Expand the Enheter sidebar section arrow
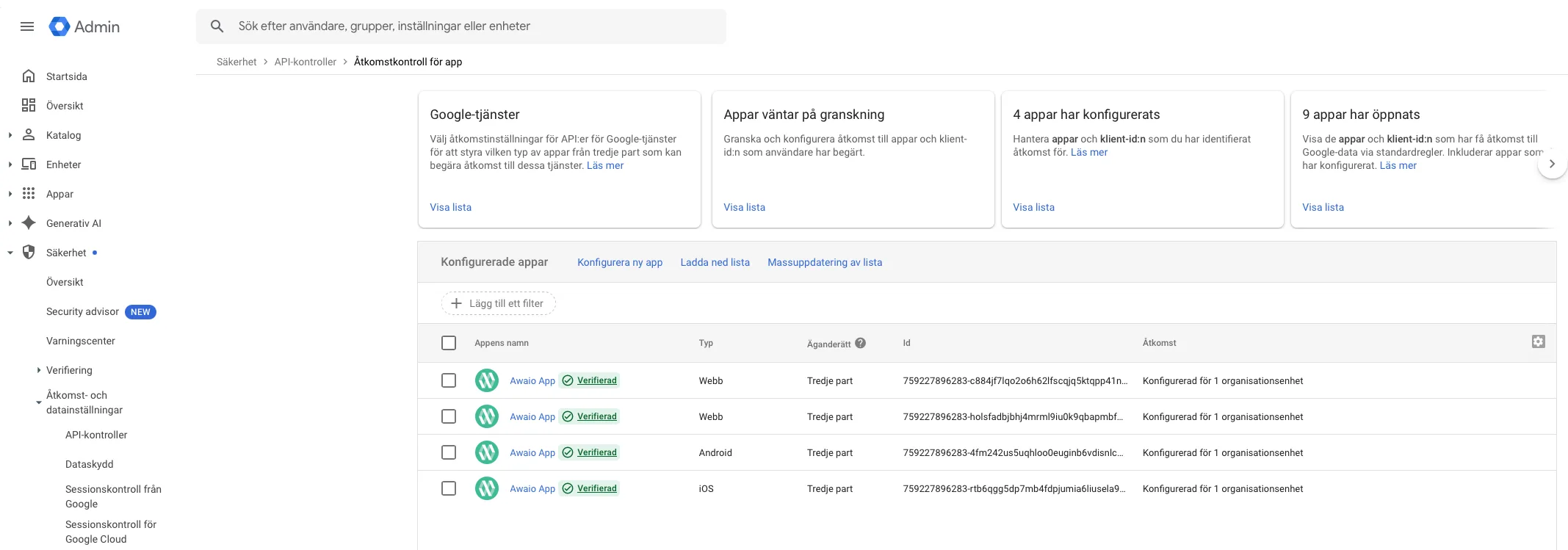 click(10, 164)
